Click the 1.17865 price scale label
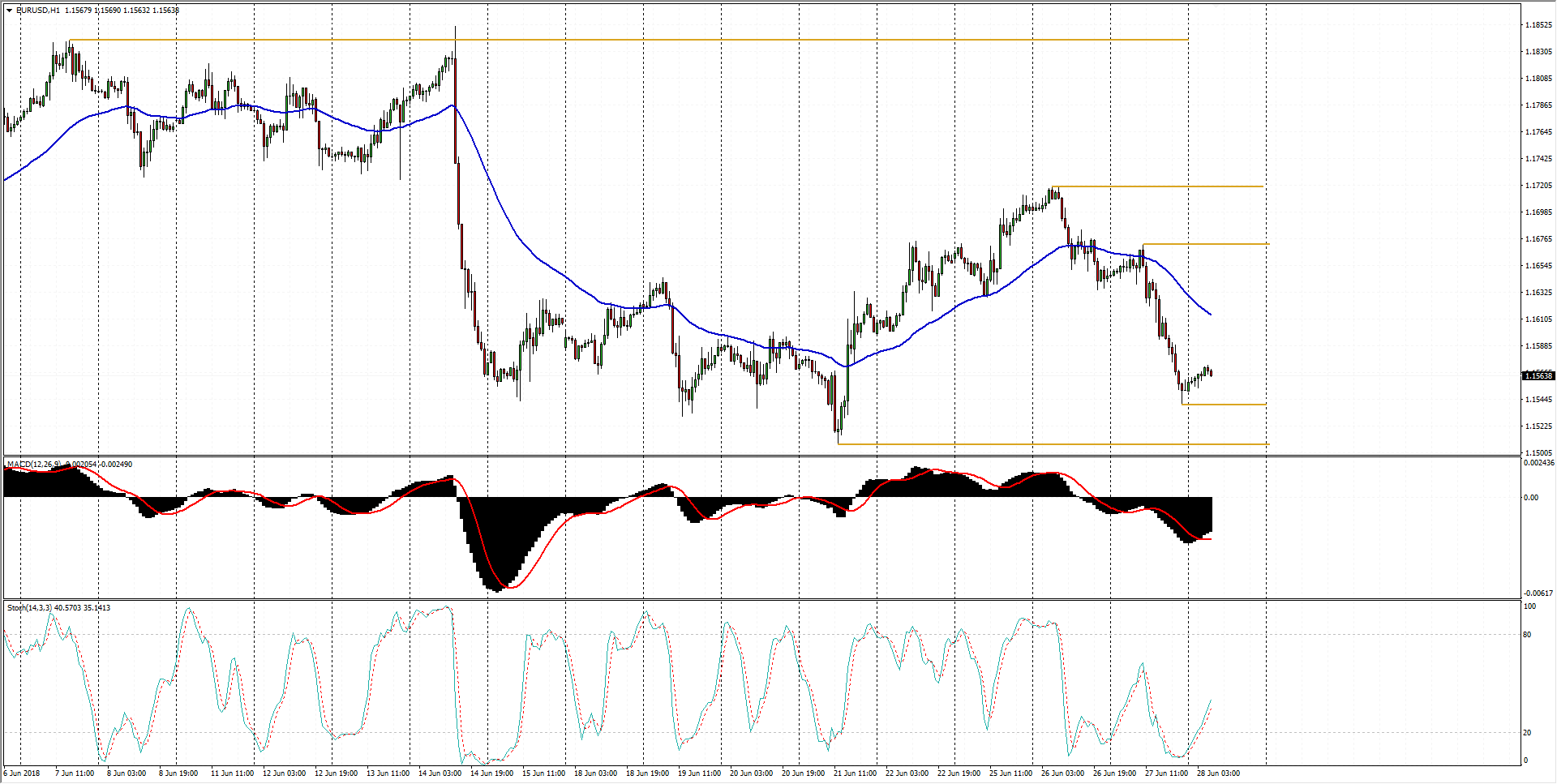Image resolution: width=1557 pixels, height=784 pixels. pyautogui.click(x=1538, y=105)
